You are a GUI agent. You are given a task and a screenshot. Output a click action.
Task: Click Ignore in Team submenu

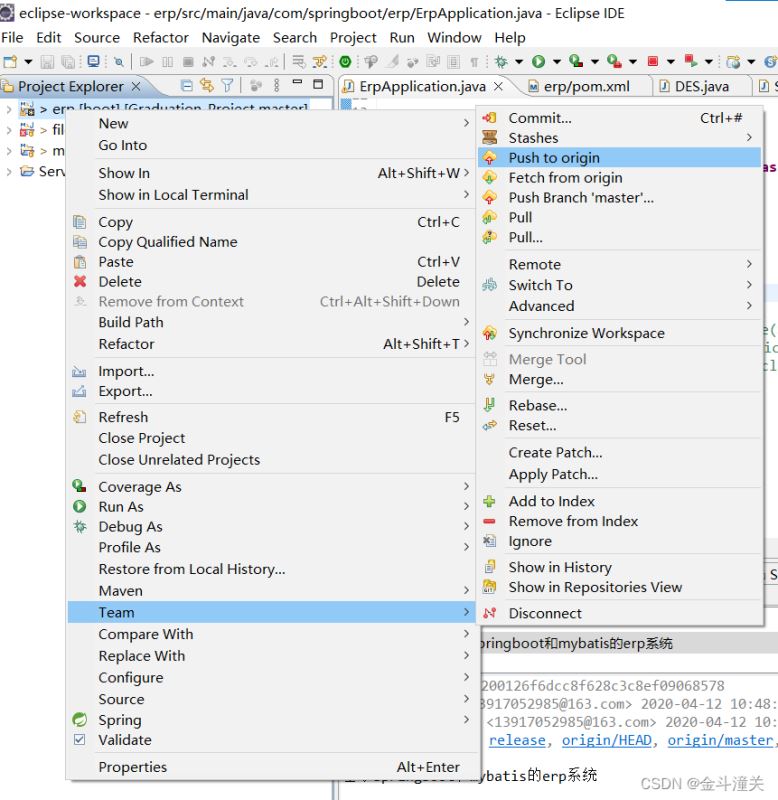point(620,541)
